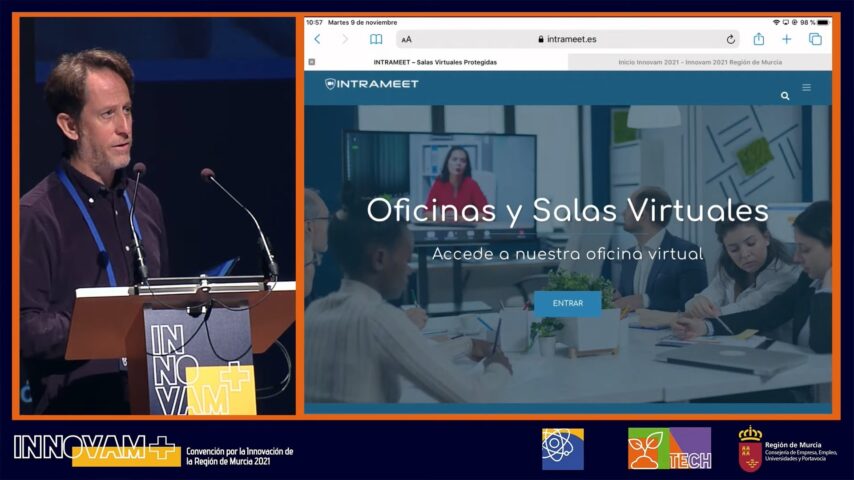The image size is (854, 480).
Task: Click the 'Martes 9 de noviembre' date
Action: pyautogui.click(x=362, y=22)
